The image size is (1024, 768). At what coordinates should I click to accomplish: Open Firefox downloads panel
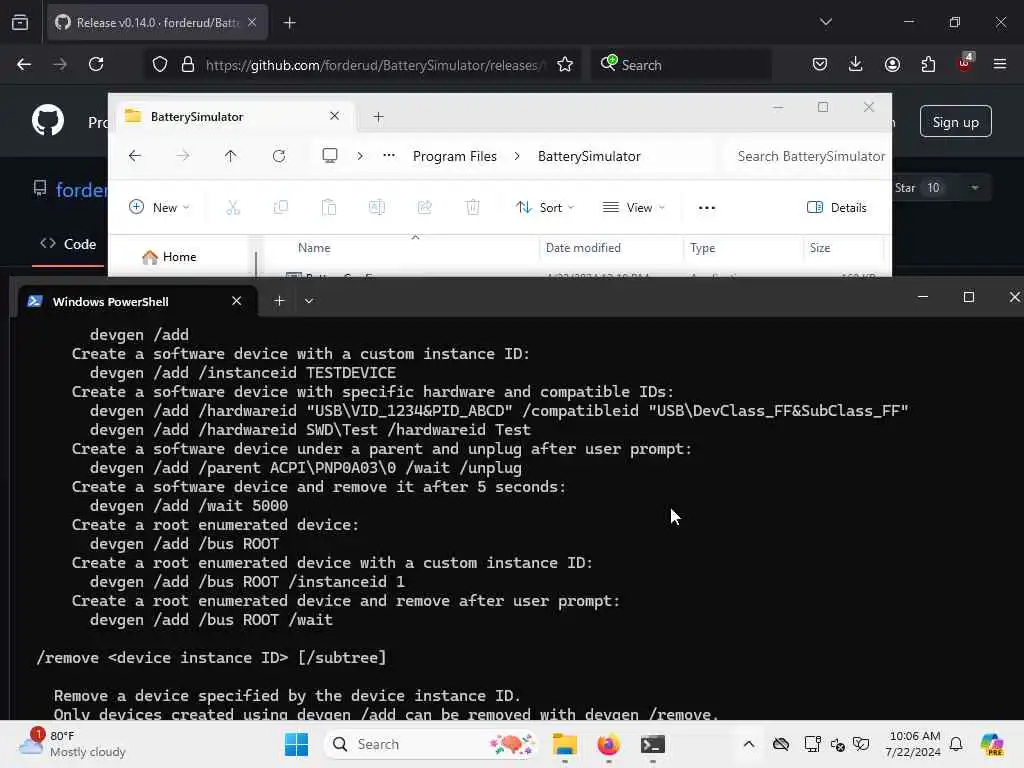[x=856, y=64]
